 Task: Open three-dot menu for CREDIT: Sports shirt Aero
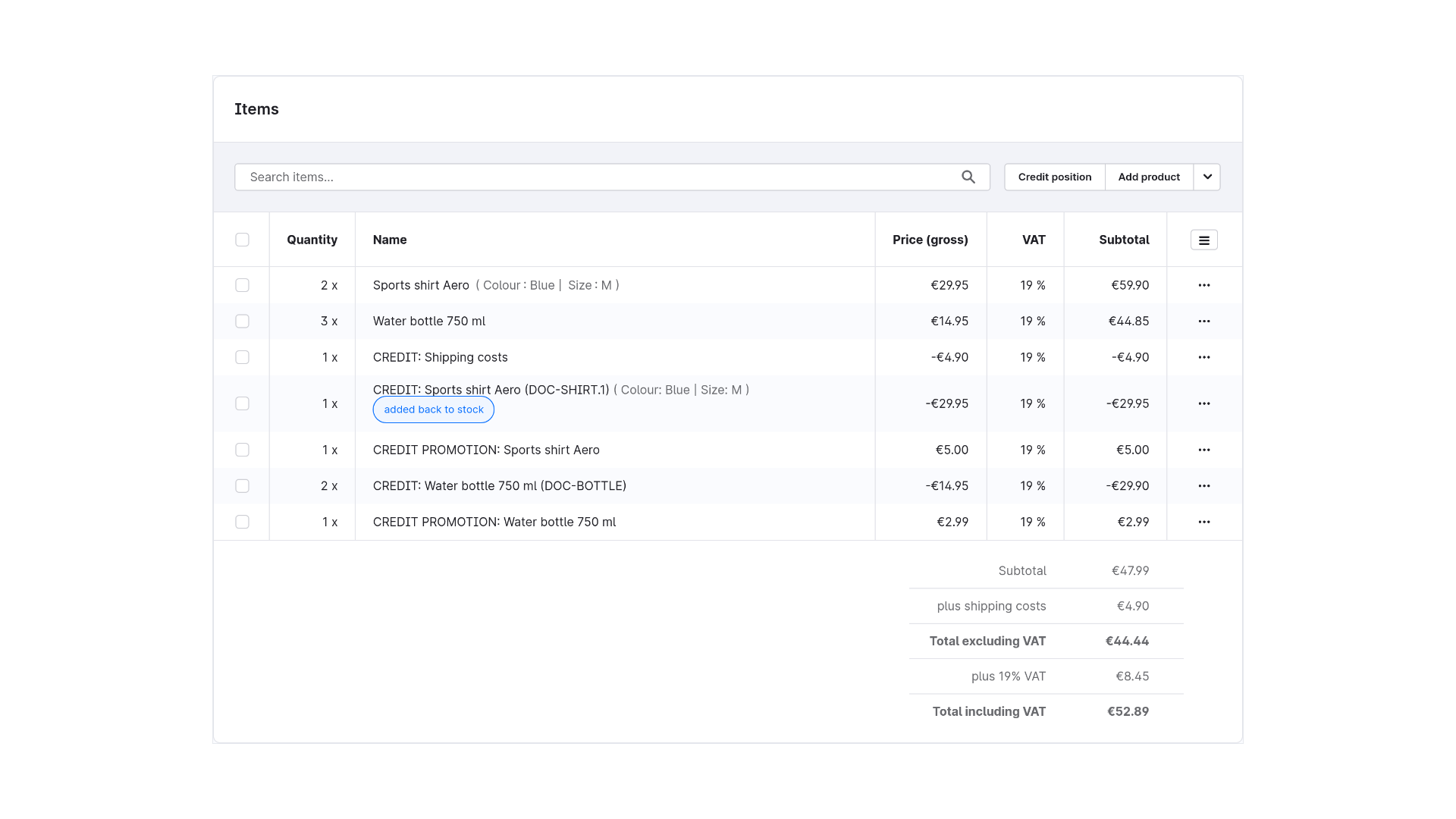[1204, 403]
